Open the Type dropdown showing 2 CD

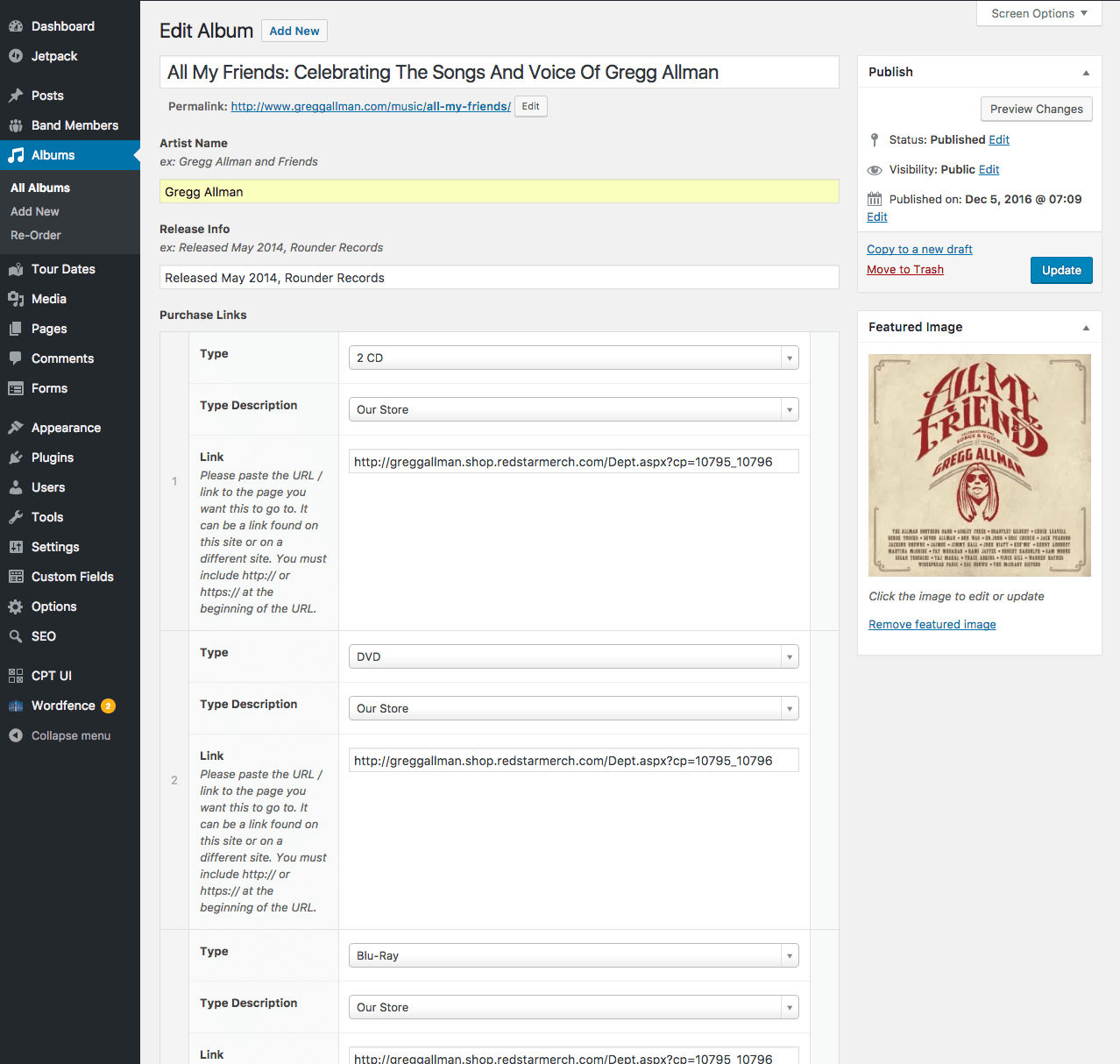574,358
